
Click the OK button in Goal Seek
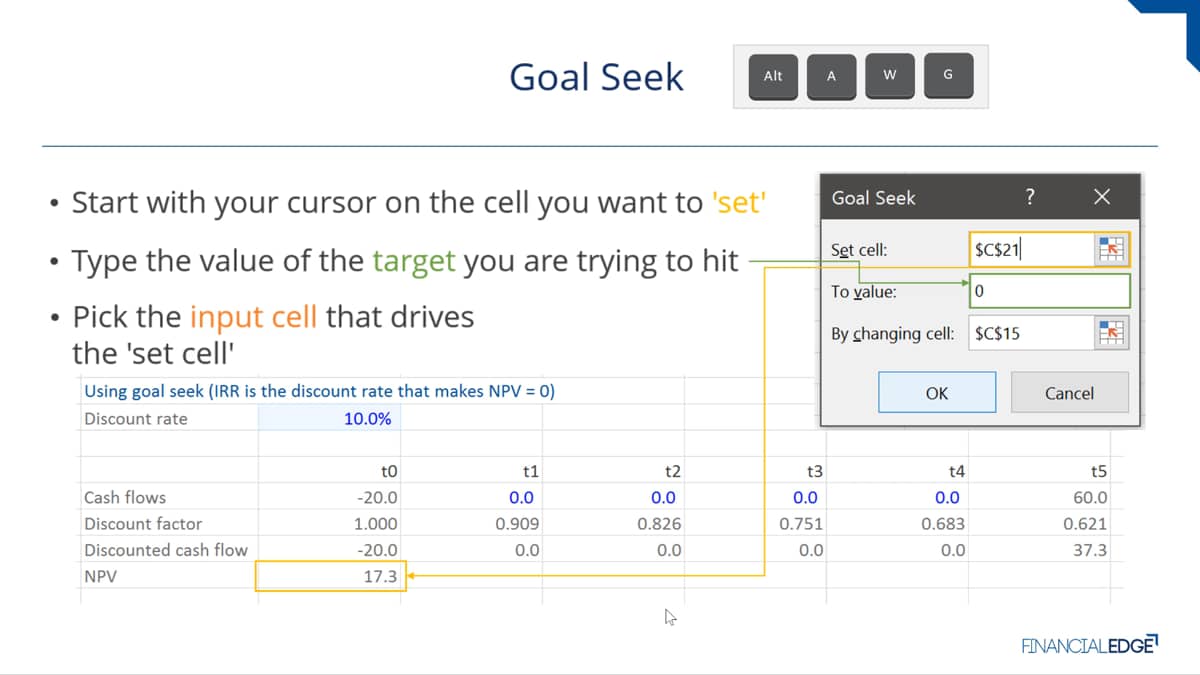pyautogui.click(x=936, y=393)
